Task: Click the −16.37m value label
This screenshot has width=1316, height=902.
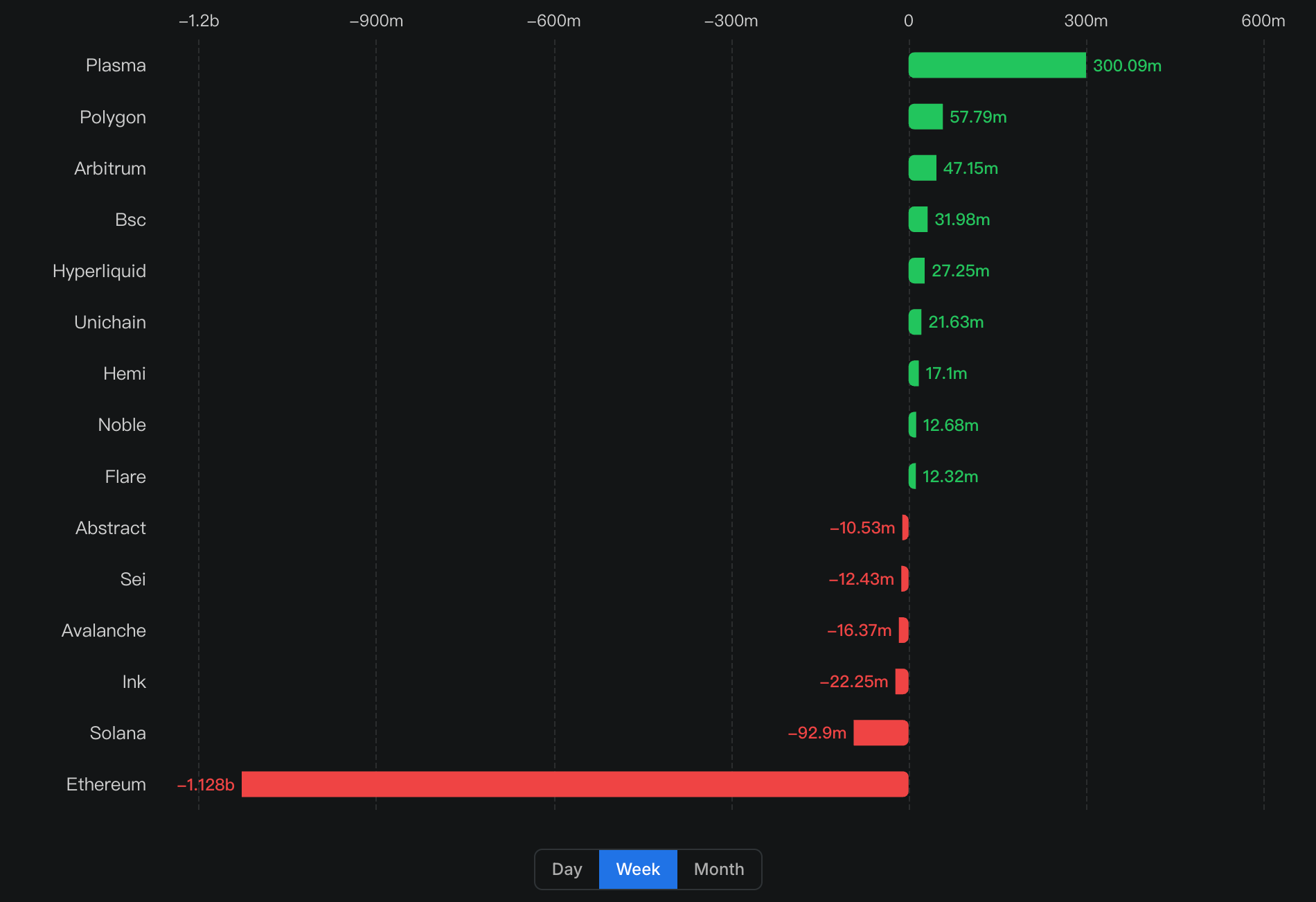Action: point(860,630)
